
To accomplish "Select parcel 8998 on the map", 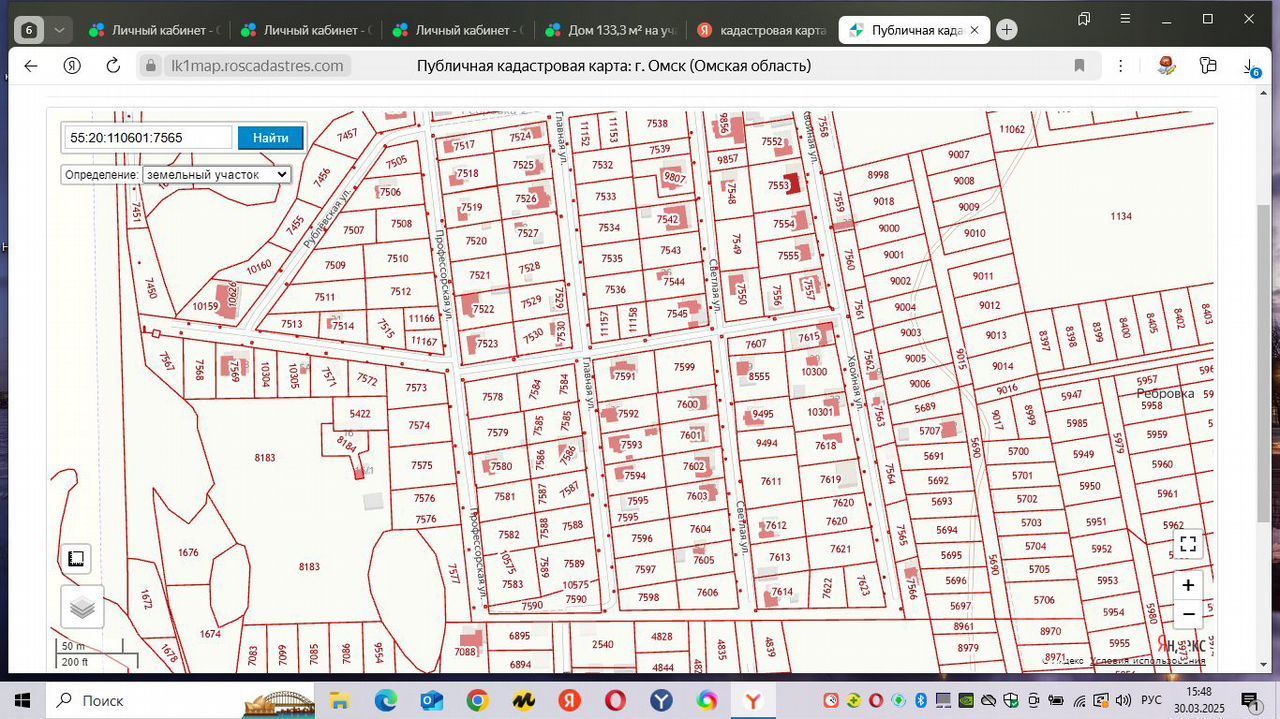I will pos(878,175).
